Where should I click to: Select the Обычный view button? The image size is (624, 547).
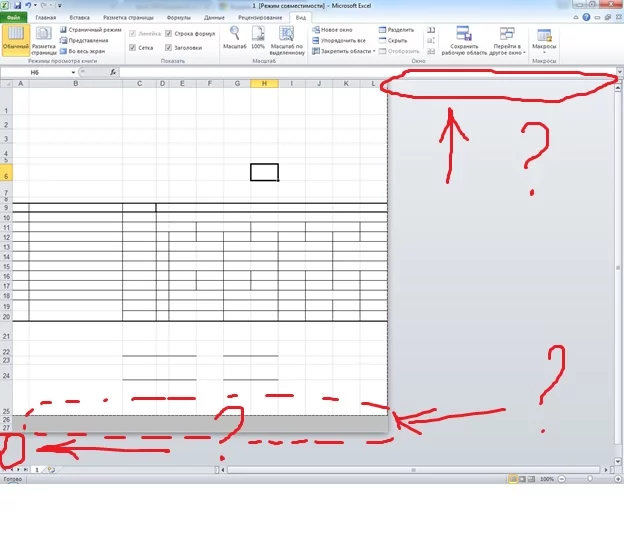pyautogui.click(x=16, y=39)
